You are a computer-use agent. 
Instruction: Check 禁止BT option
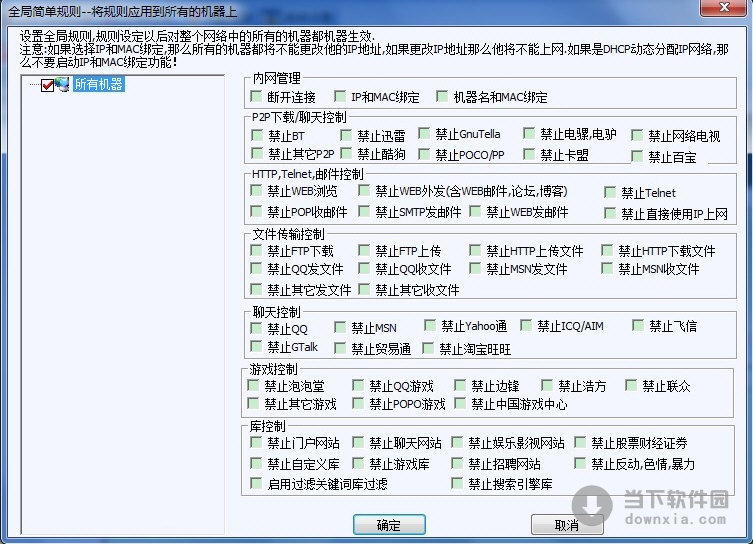(257, 135)
